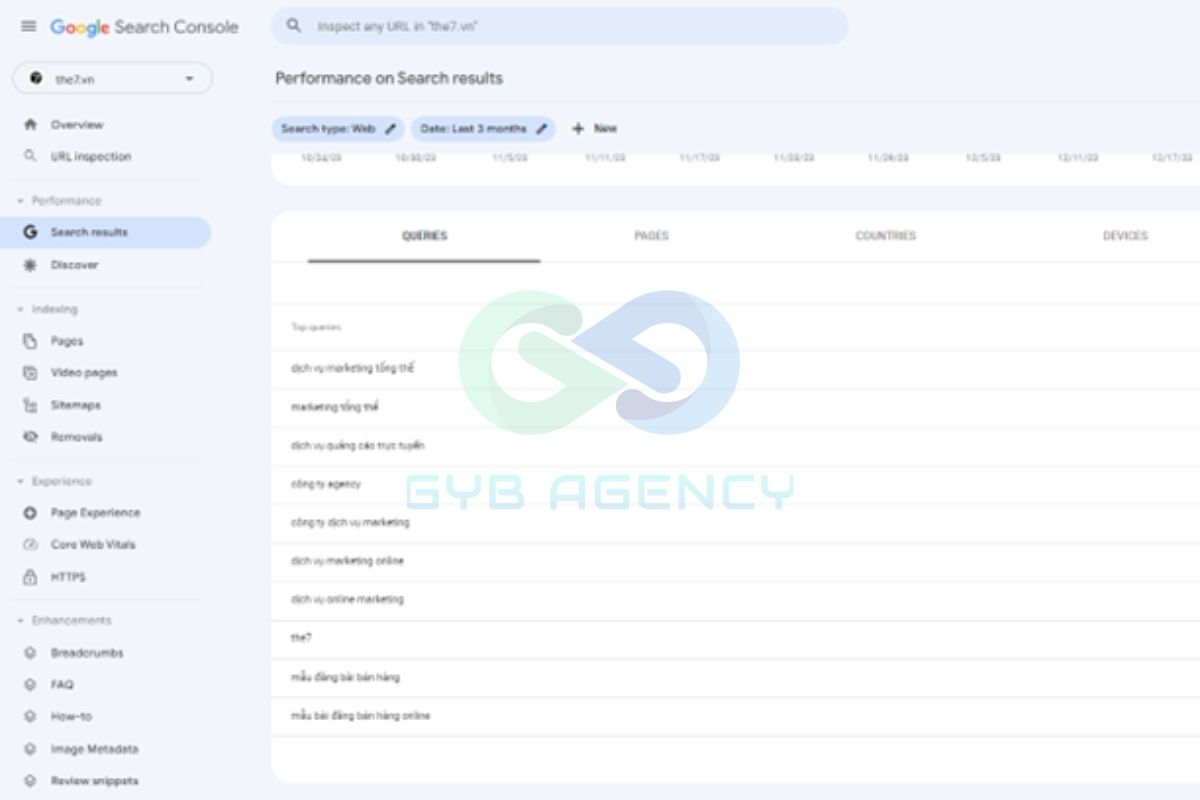Click the search magnifier icon
The image size is (1200, 800).
[294, 27]
